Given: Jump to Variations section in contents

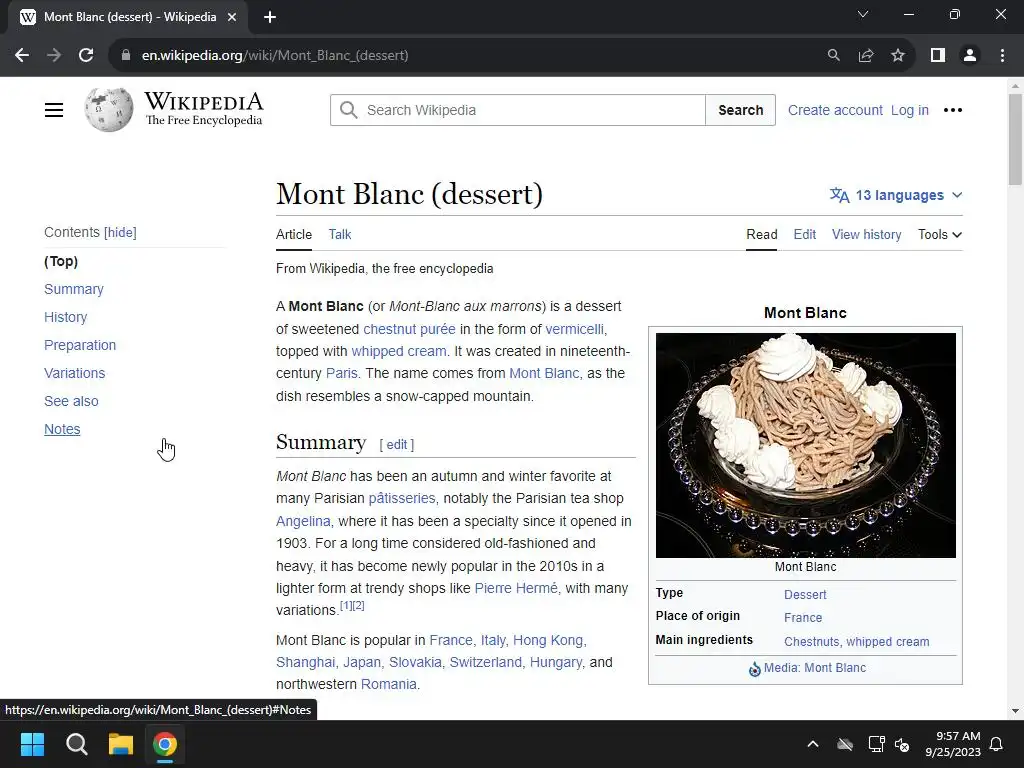Looking at the screenshot, I should click(74, 374).
